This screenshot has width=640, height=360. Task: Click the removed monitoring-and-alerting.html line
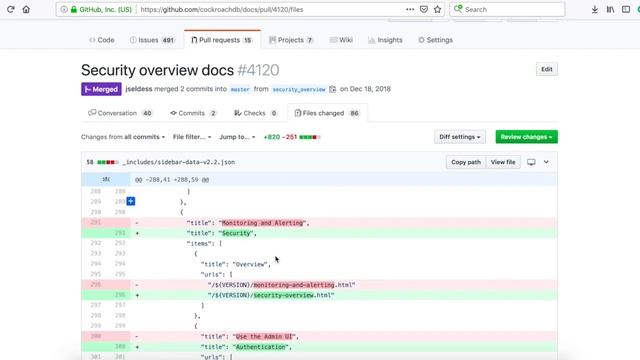click(x=319, y=284)
